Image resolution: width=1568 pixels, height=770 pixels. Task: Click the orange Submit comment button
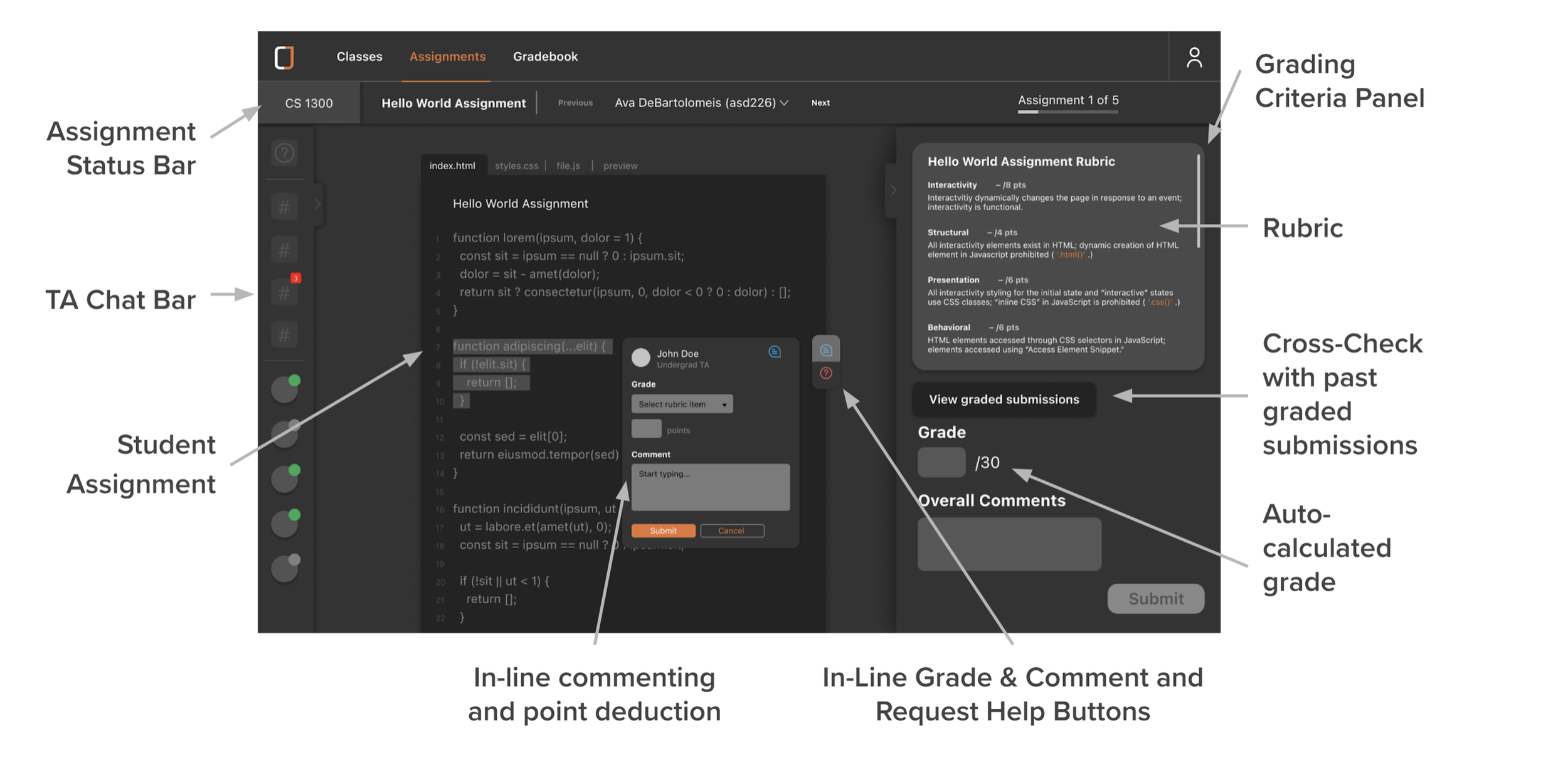[663, 530]
